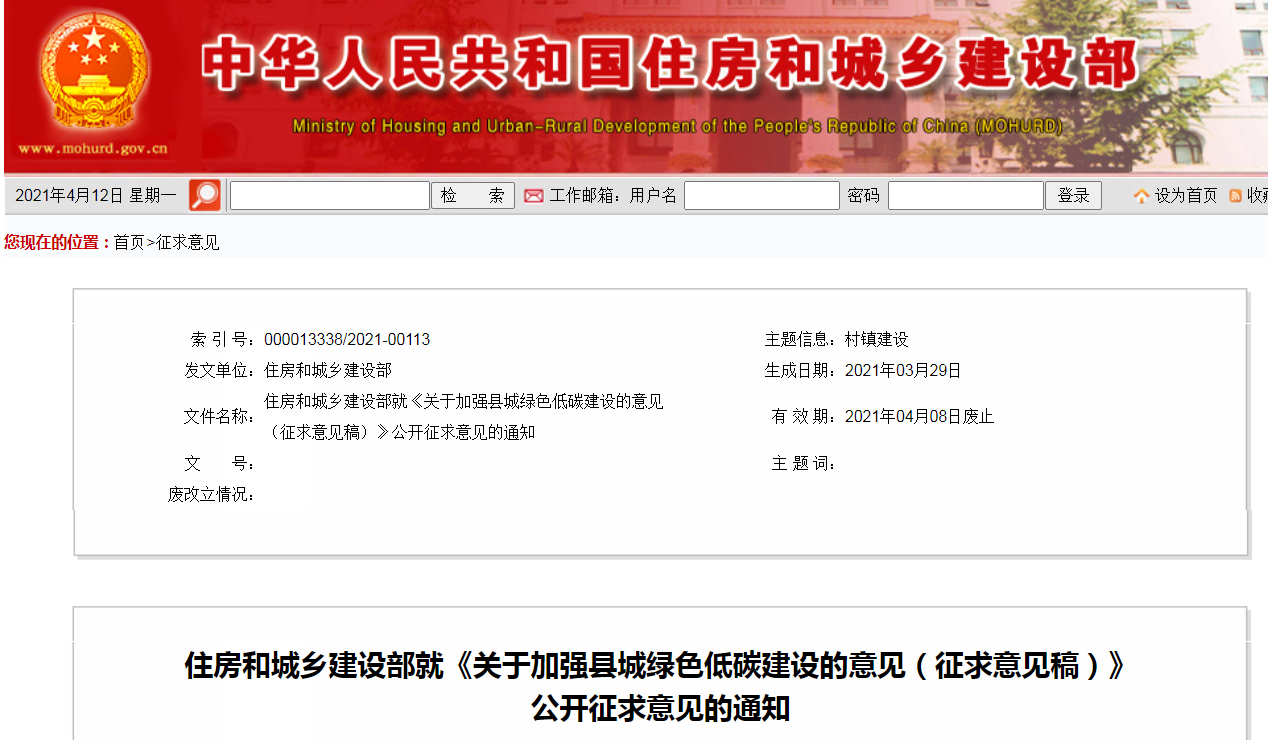Viewport: 1268px width, 740px height.
Task: Click validity text 2021年04月08日废止
Action: [x=920, y=417]
